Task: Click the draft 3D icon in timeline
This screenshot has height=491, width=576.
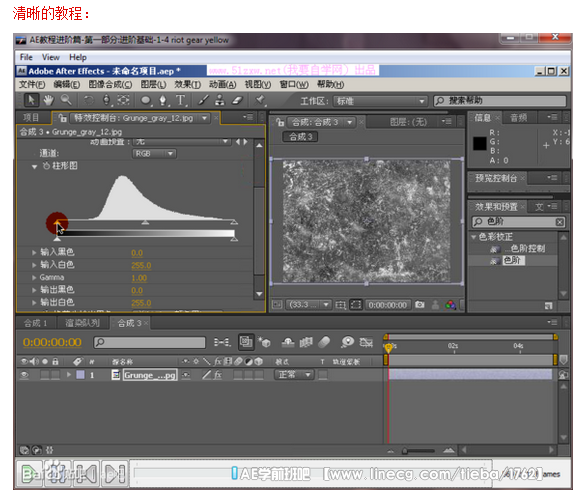Action: [264, 342]
